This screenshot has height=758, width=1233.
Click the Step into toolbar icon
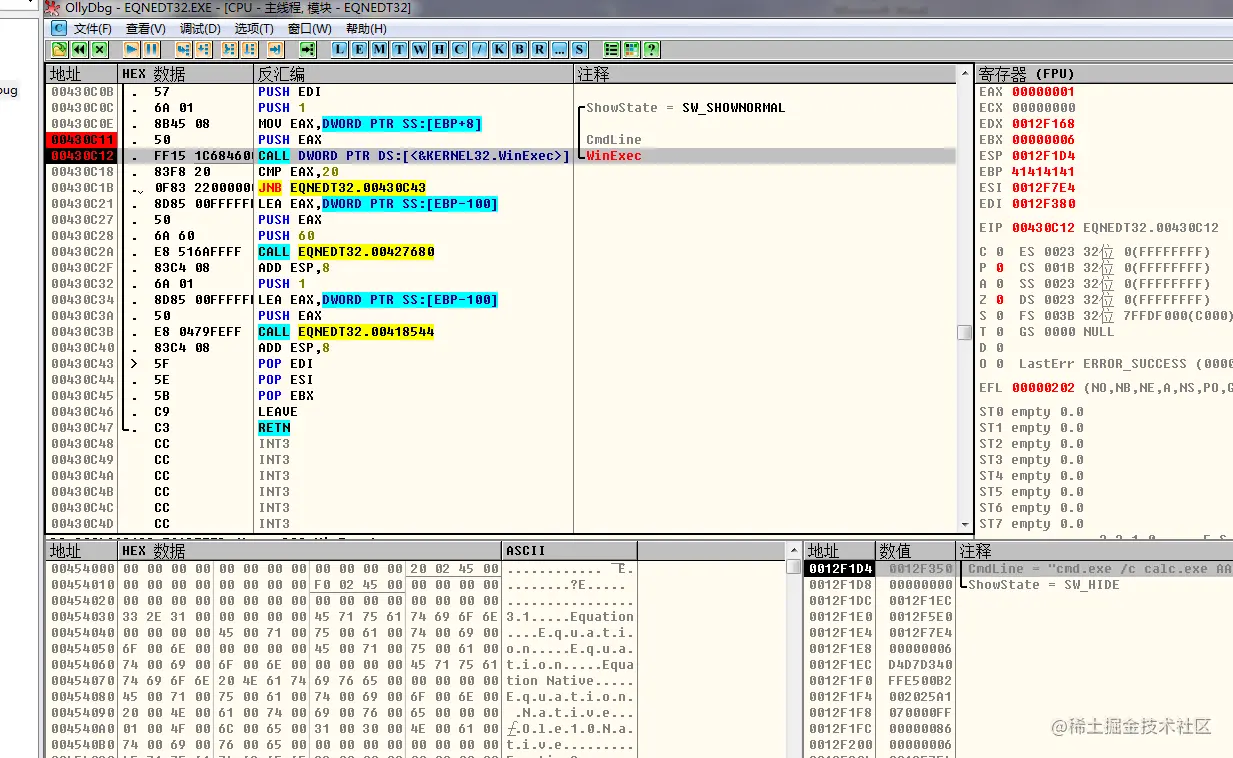coord(182,49)
